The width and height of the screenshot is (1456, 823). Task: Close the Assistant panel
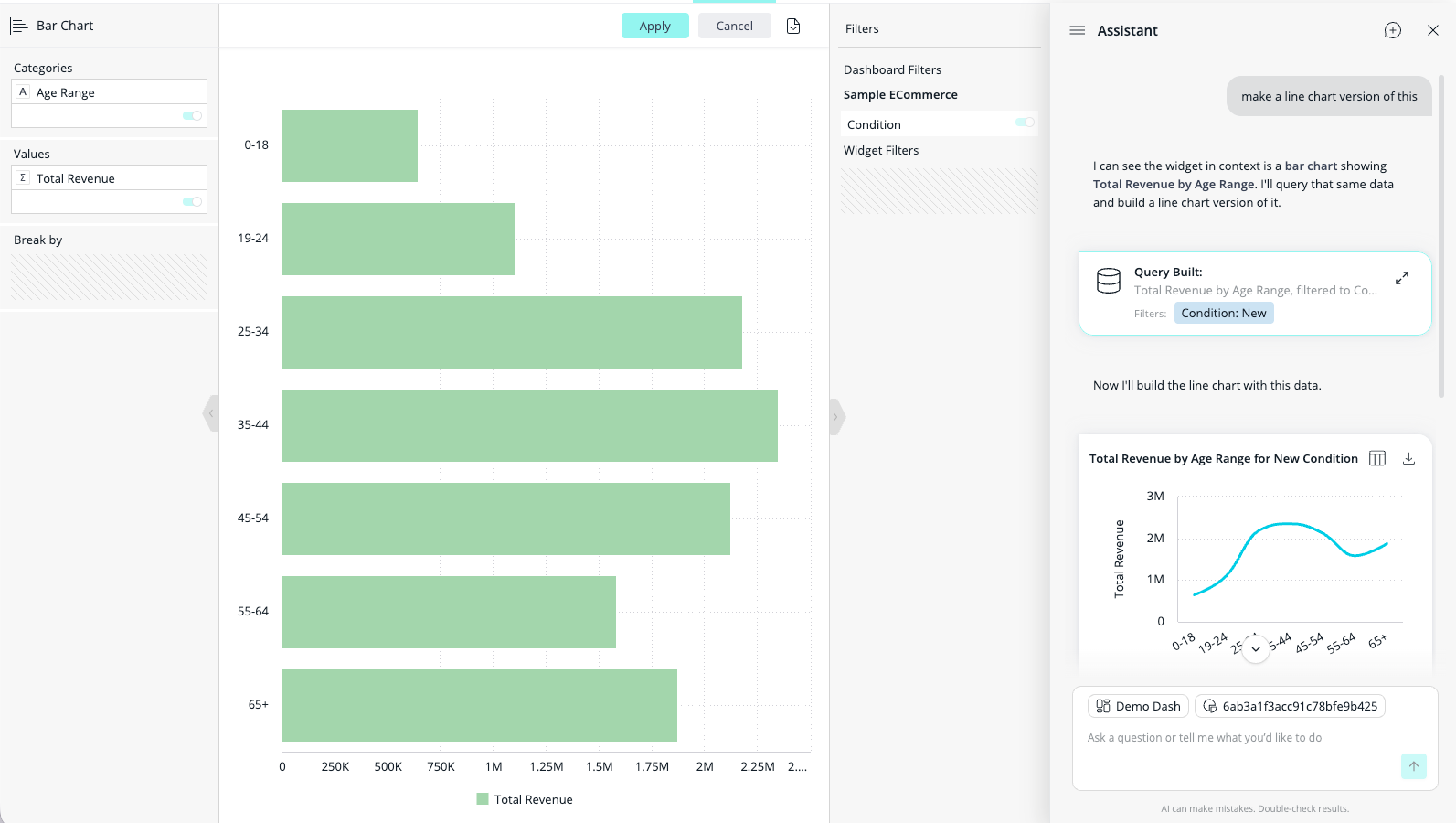tap(1433, 30)
